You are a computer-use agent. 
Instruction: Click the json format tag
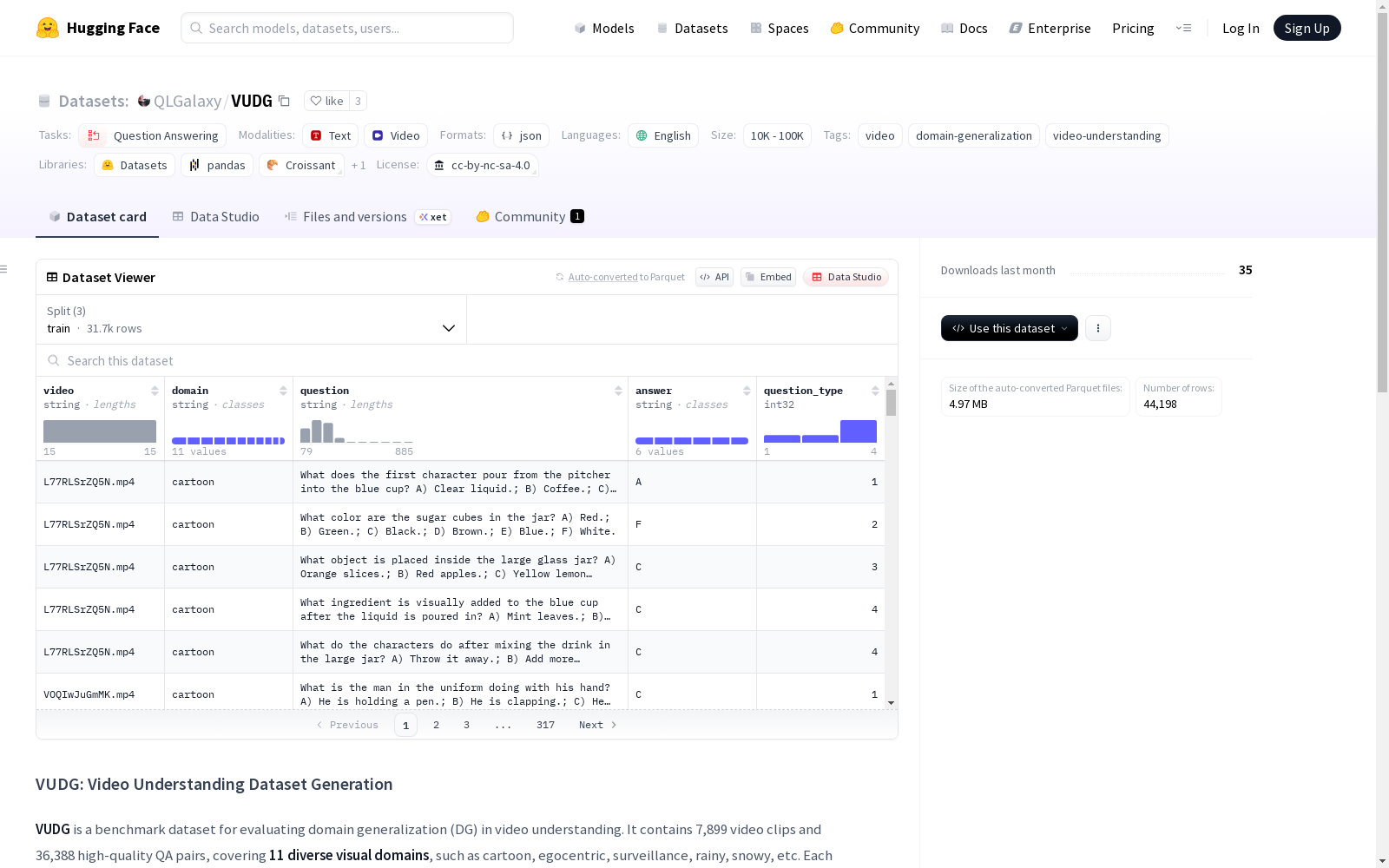click(522, 135)
